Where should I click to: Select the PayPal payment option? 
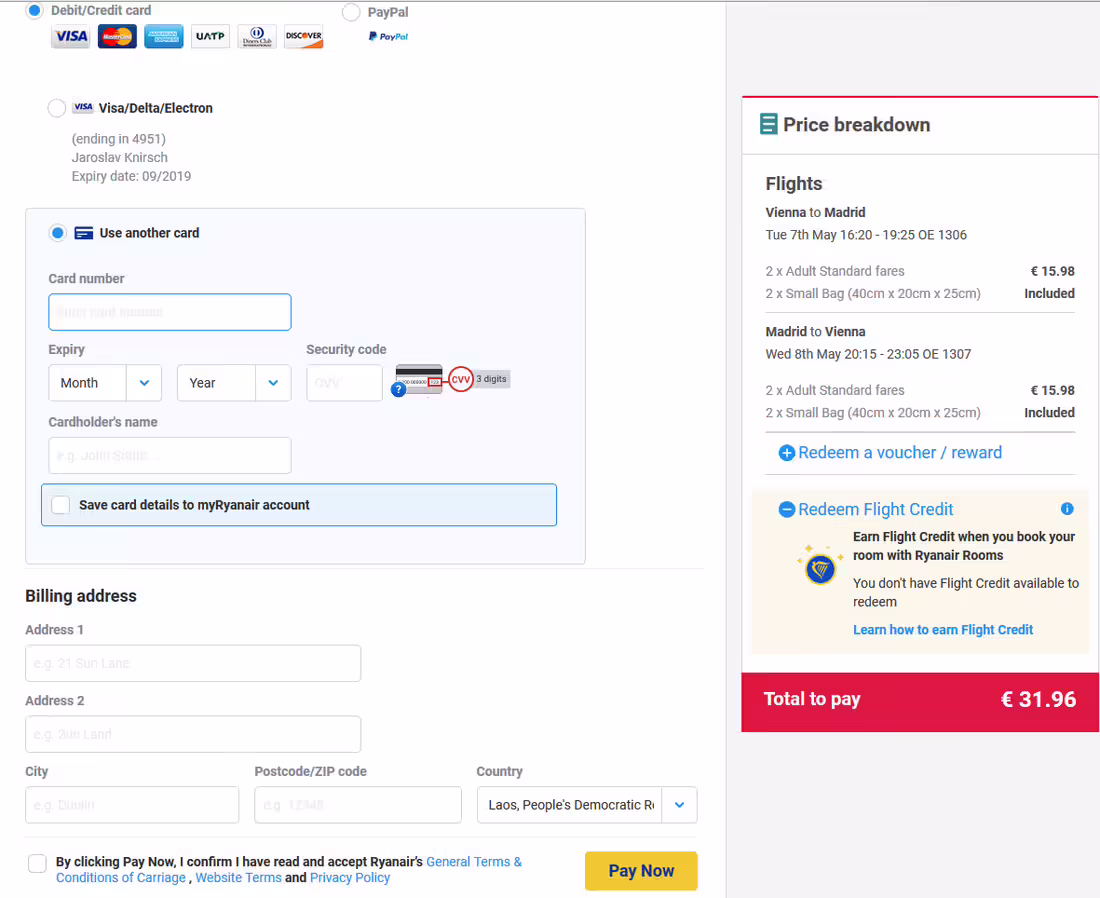[x=351, y=13]
